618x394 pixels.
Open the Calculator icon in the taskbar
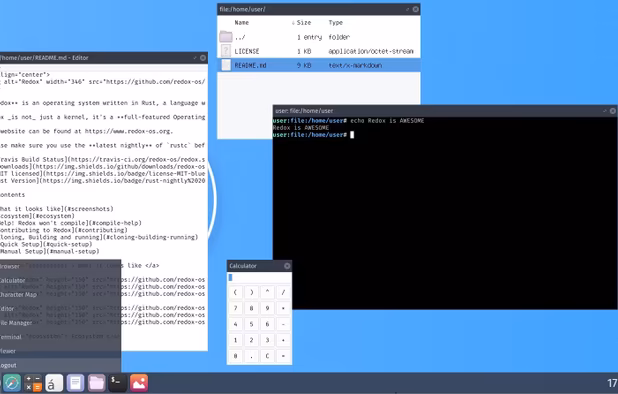tap(33, 383)
